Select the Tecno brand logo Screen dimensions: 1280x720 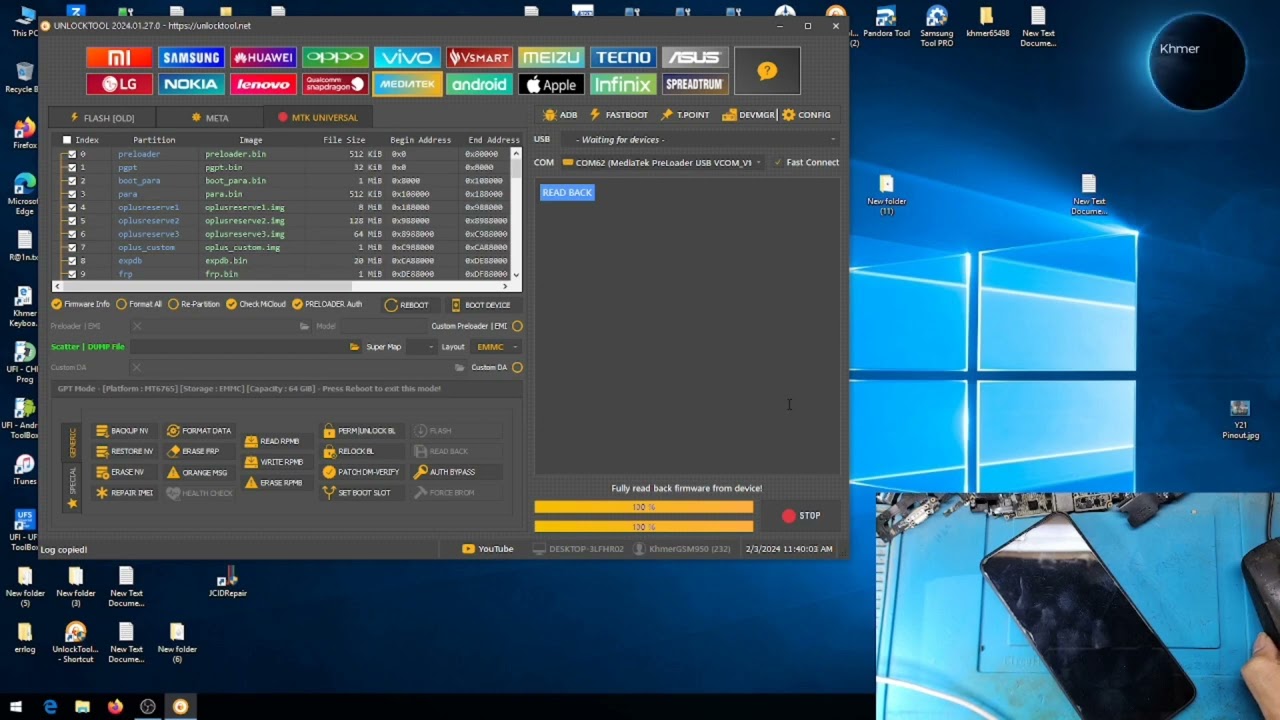pos(623,57)
